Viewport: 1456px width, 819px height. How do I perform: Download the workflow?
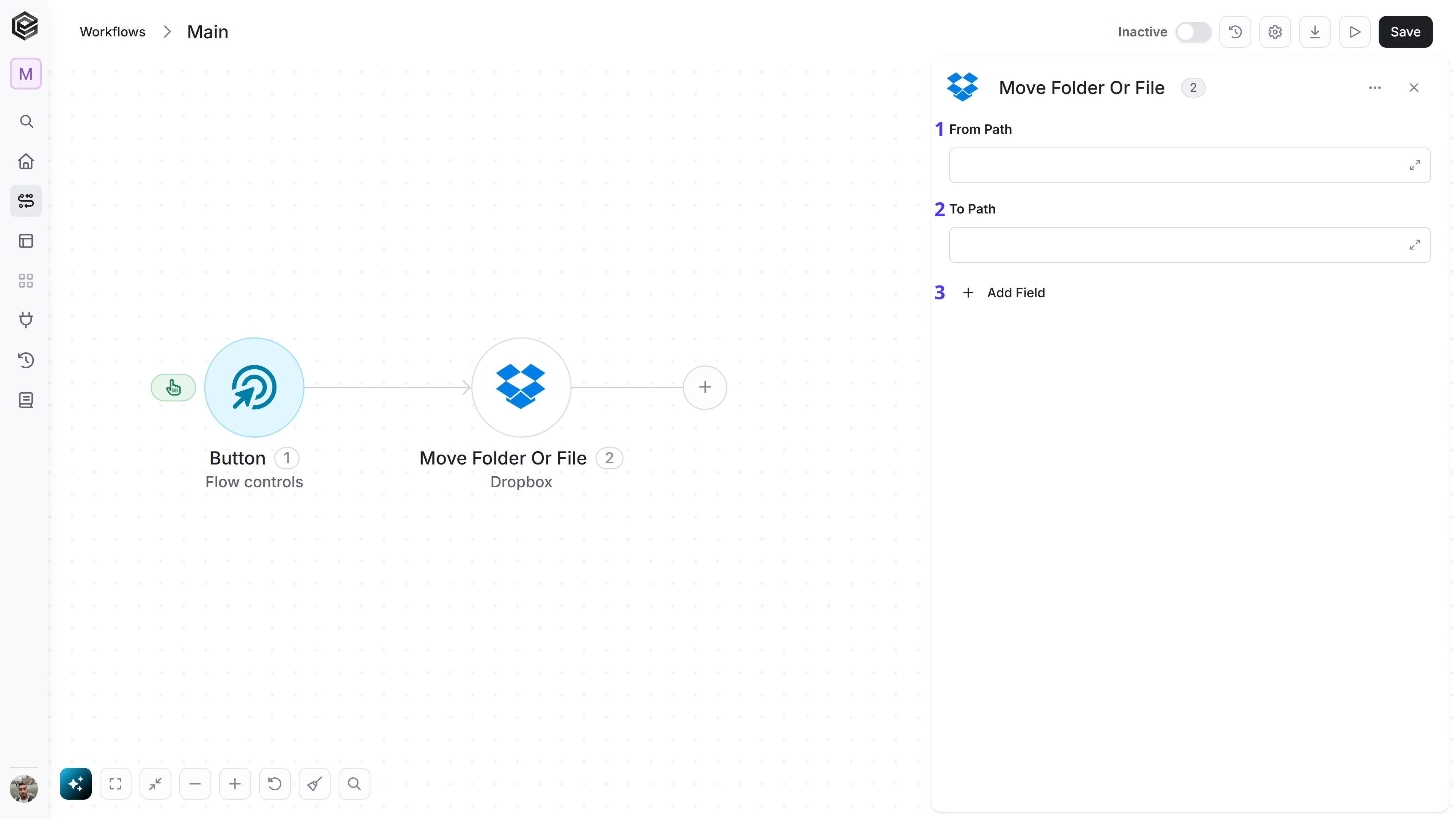1315,32
